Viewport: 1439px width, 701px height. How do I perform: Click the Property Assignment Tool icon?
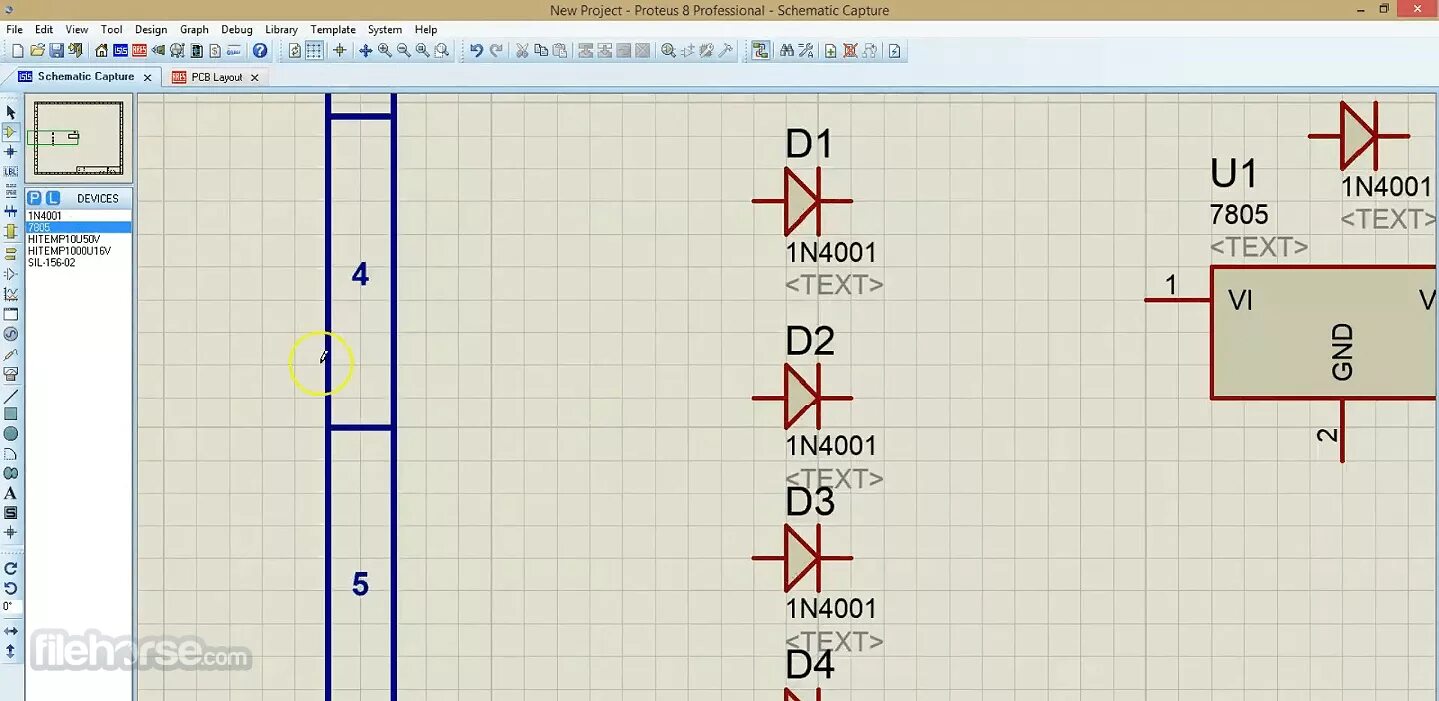pyautogui.click(x=805, y=51)
